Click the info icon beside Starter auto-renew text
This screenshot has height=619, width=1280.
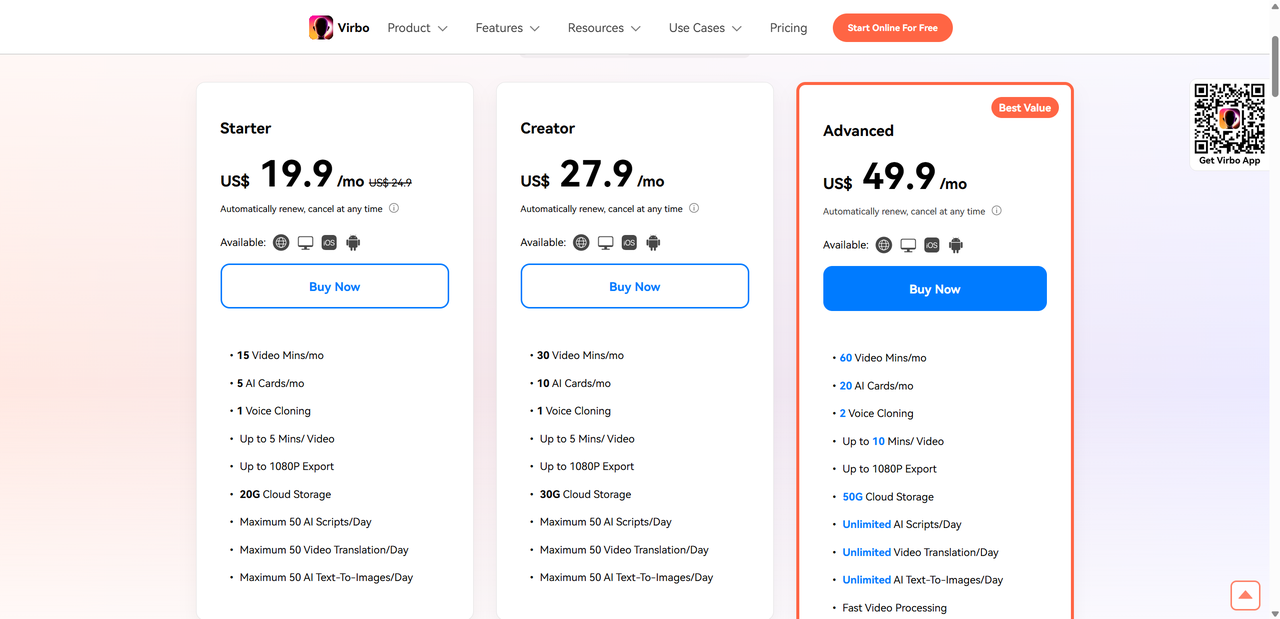pyautogui.click(x=394, y=209)
